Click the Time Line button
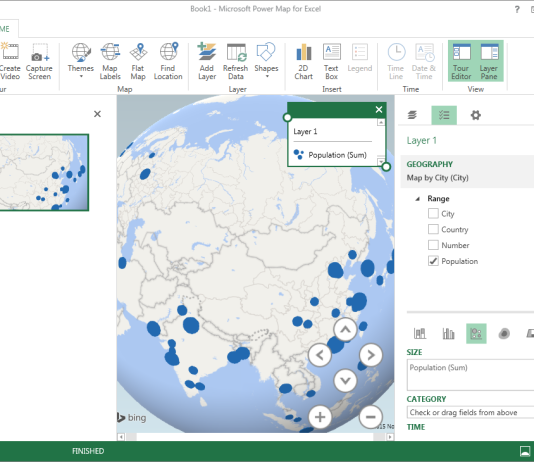534x462 pixels. (396, 61)
